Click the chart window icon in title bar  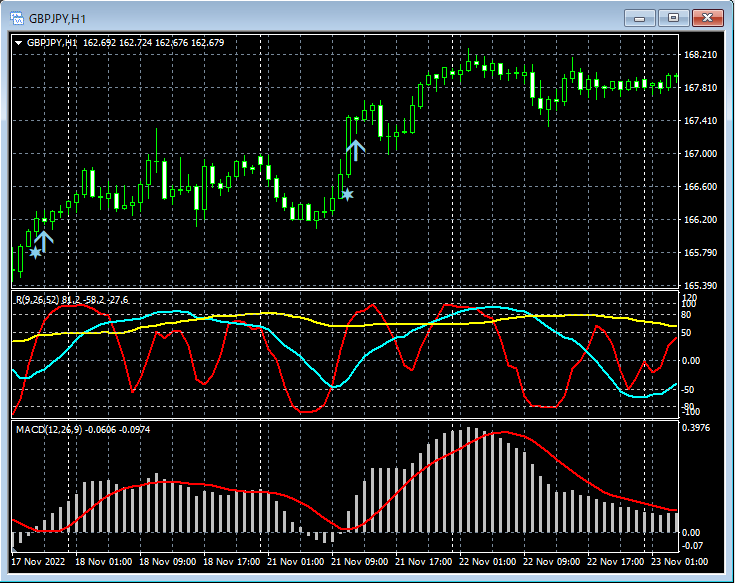[17, 18]
